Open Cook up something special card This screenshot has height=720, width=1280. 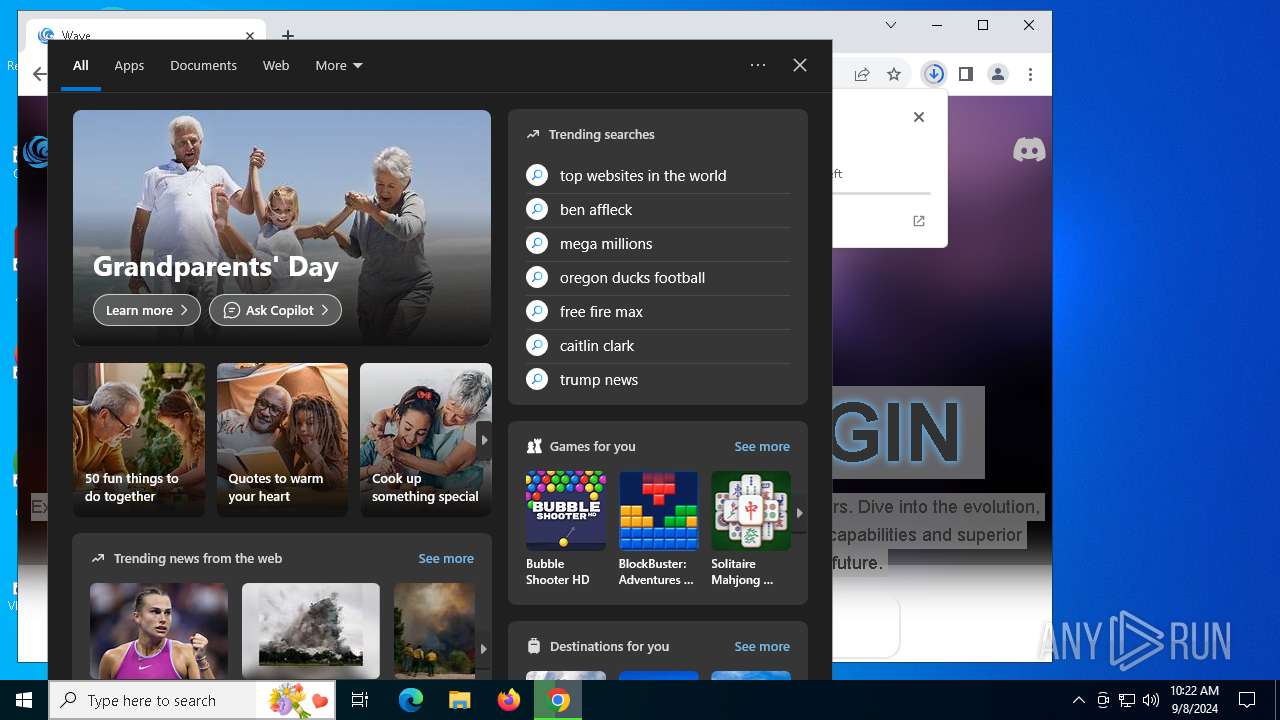click(426, 440)
